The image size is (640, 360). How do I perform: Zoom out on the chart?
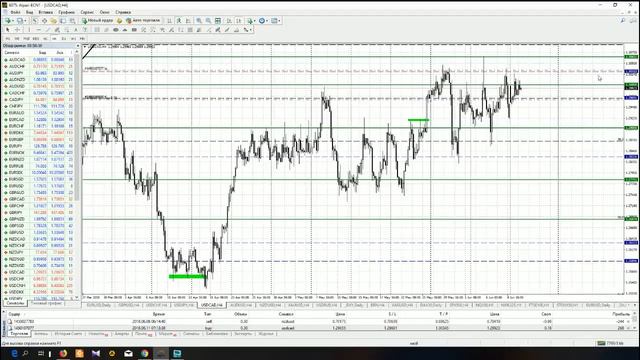(208, 20)
